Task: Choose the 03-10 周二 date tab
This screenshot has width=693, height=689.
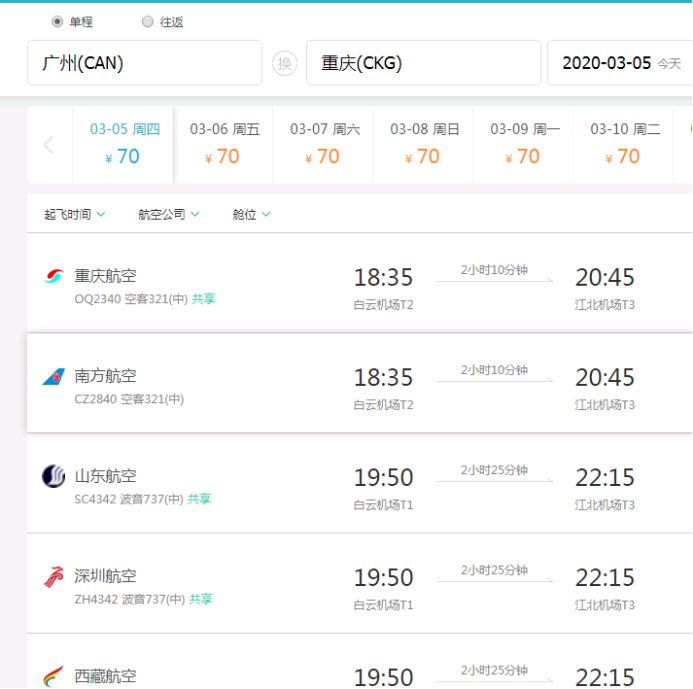Action: [624, 144]
